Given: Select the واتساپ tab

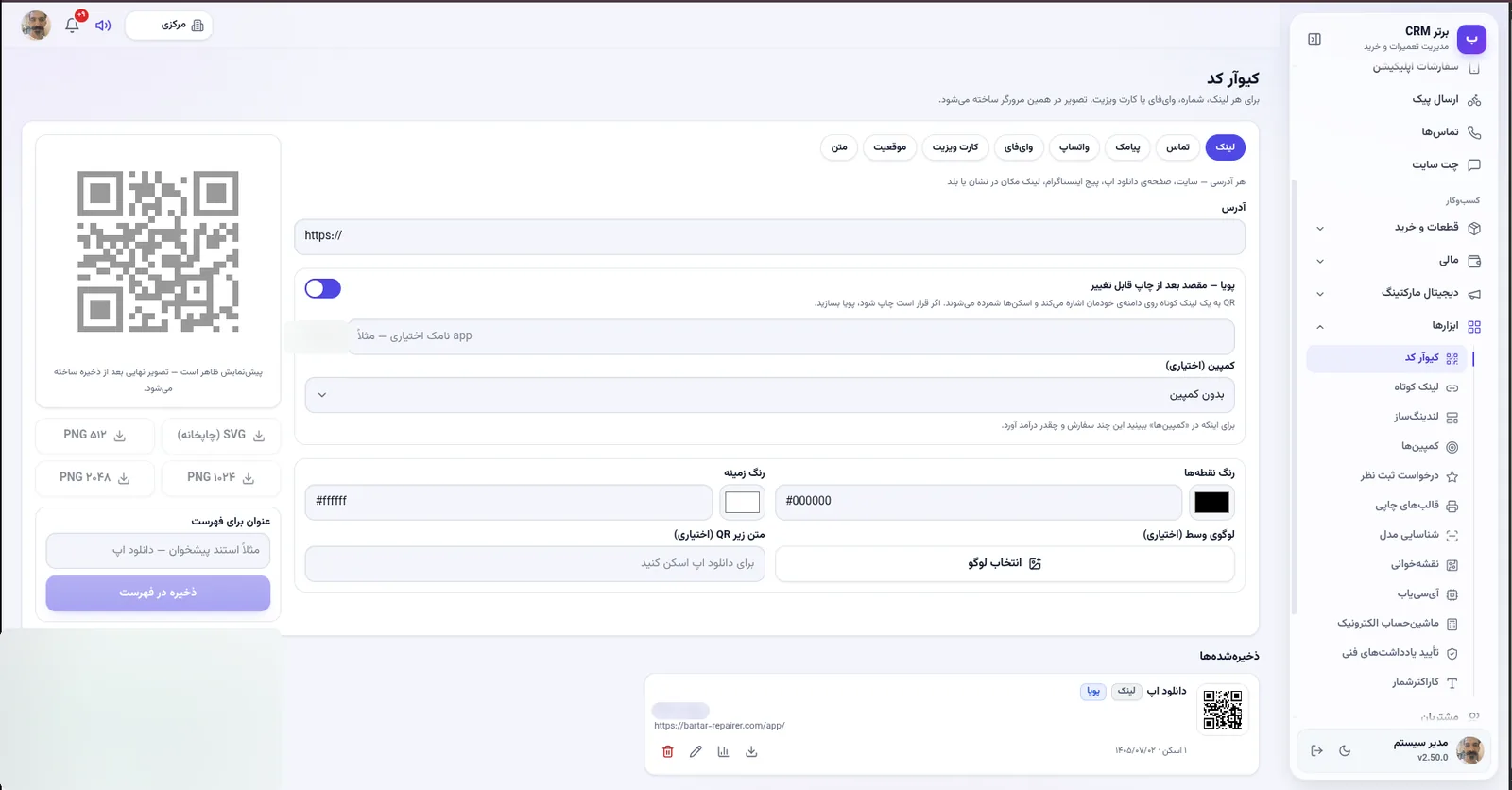Looking at the screenshot, I should click(1074, 147).
